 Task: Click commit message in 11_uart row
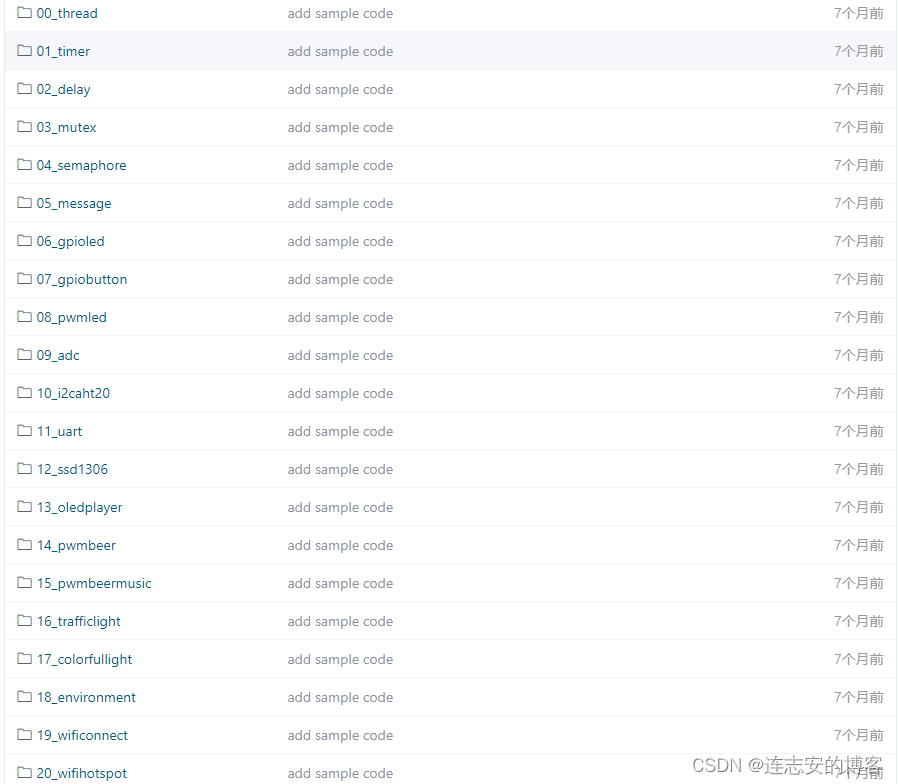tap(340, 431)
